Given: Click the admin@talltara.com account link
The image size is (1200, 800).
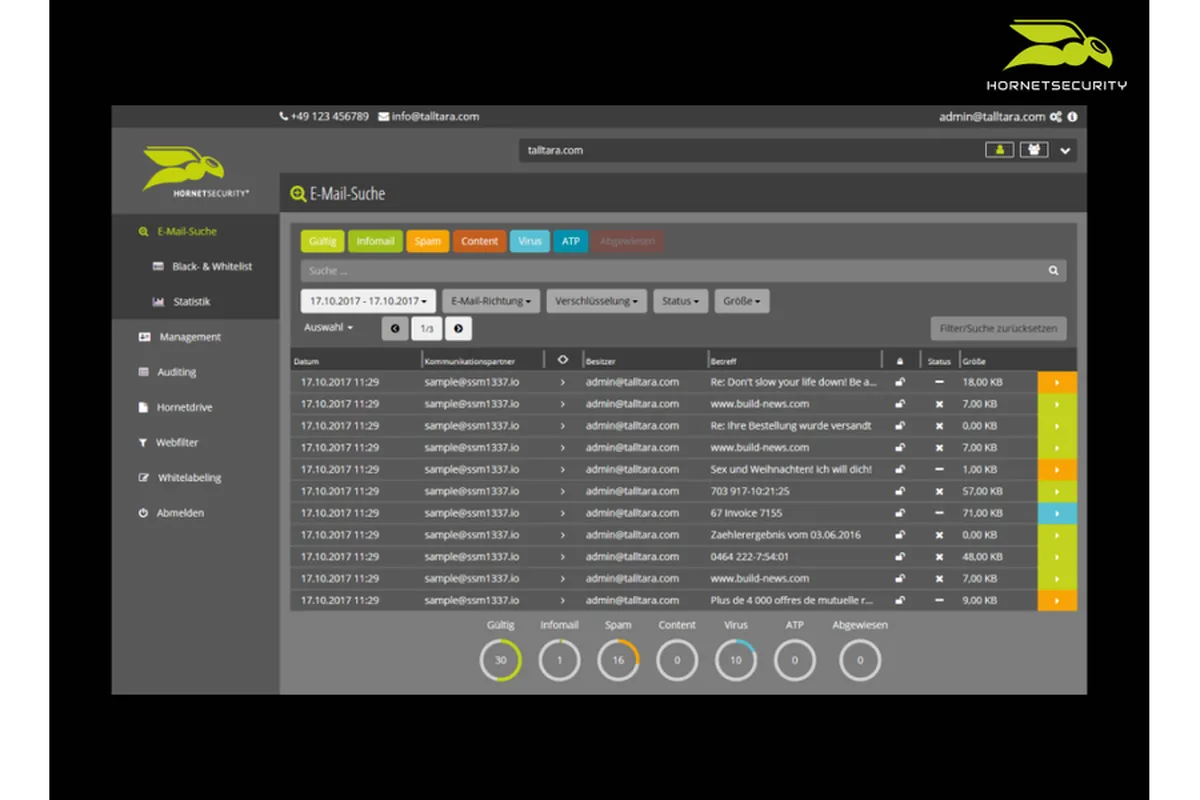Looking at the screenshot, I should [991, 117].
